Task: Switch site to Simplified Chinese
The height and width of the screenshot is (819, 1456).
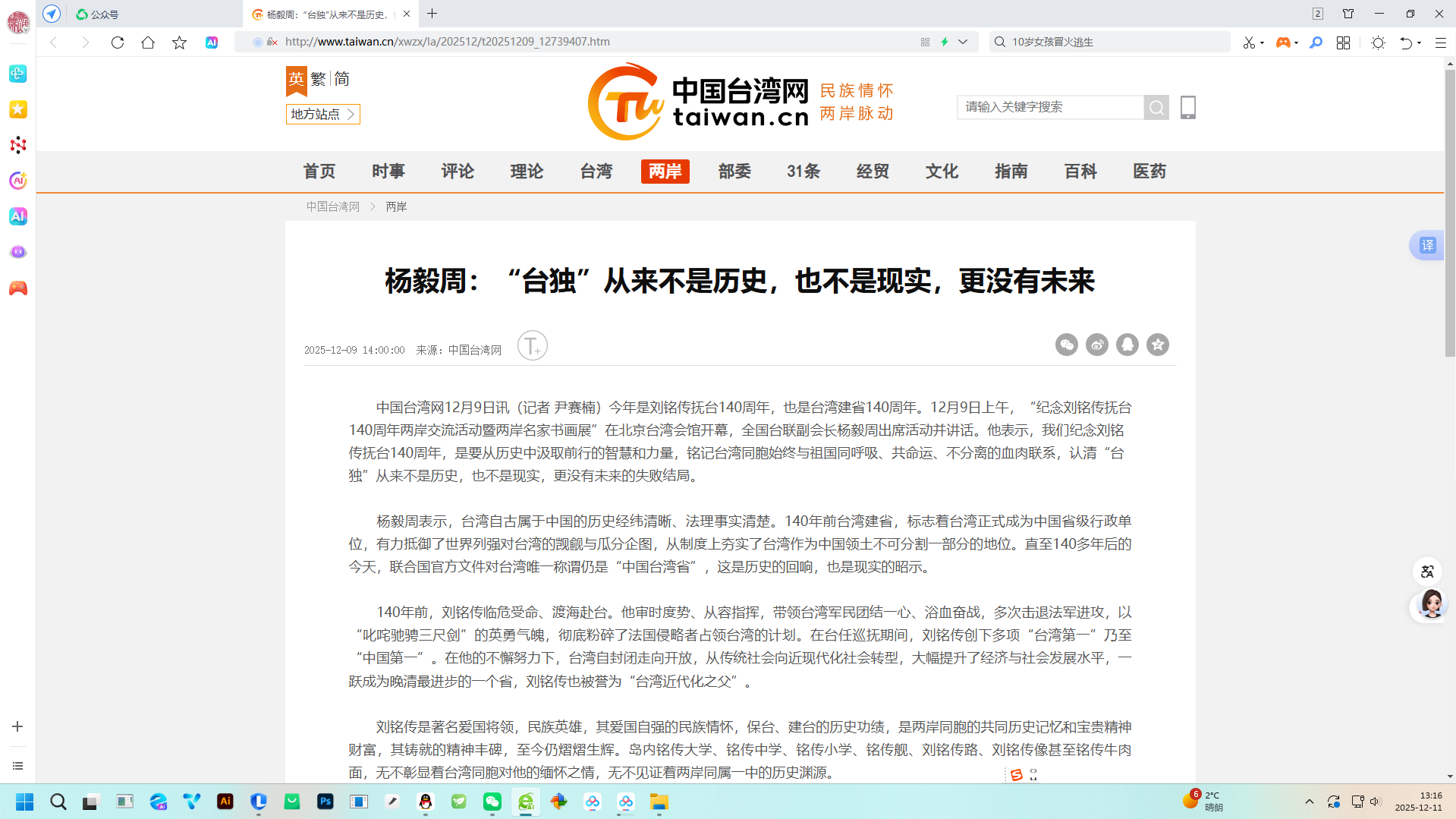Action: tap(342, 79)
